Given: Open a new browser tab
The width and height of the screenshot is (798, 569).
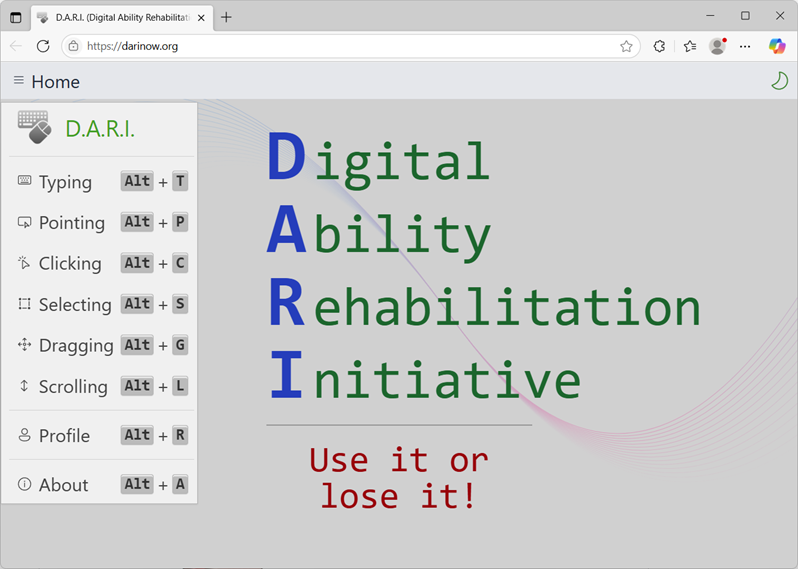Looking at the screenshot, I should coord(226,17).
